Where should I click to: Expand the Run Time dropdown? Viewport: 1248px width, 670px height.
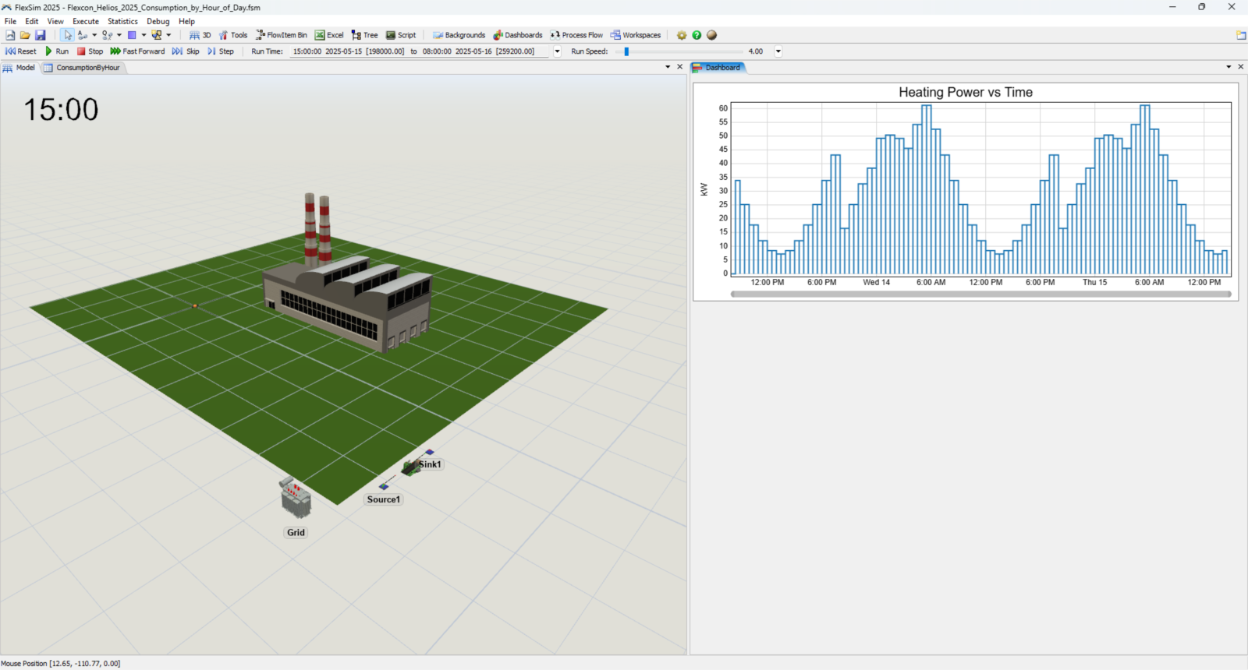pyautogui.click(x=557, y=51)
